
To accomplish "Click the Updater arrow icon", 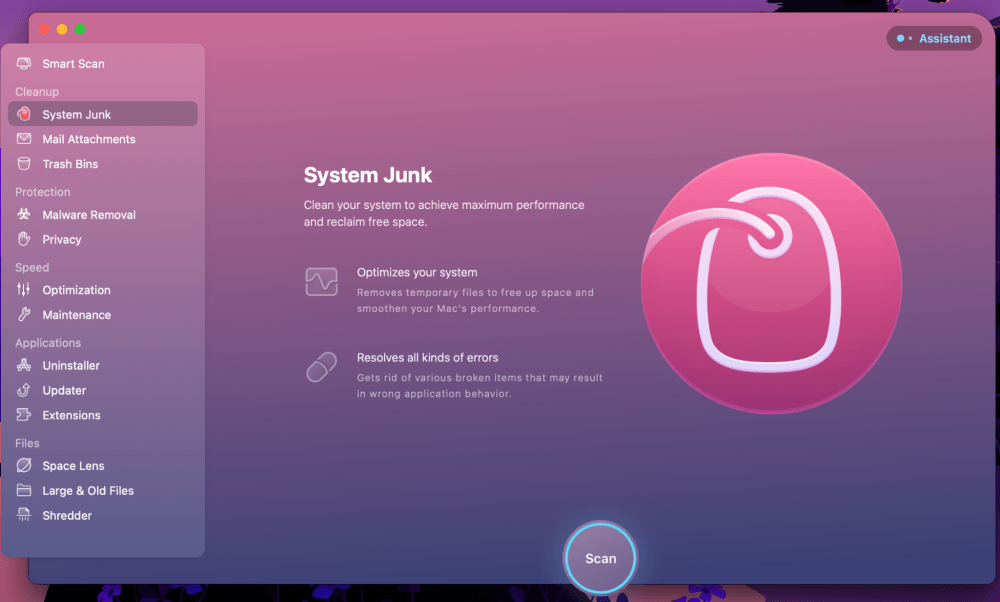I will point(24,390).
